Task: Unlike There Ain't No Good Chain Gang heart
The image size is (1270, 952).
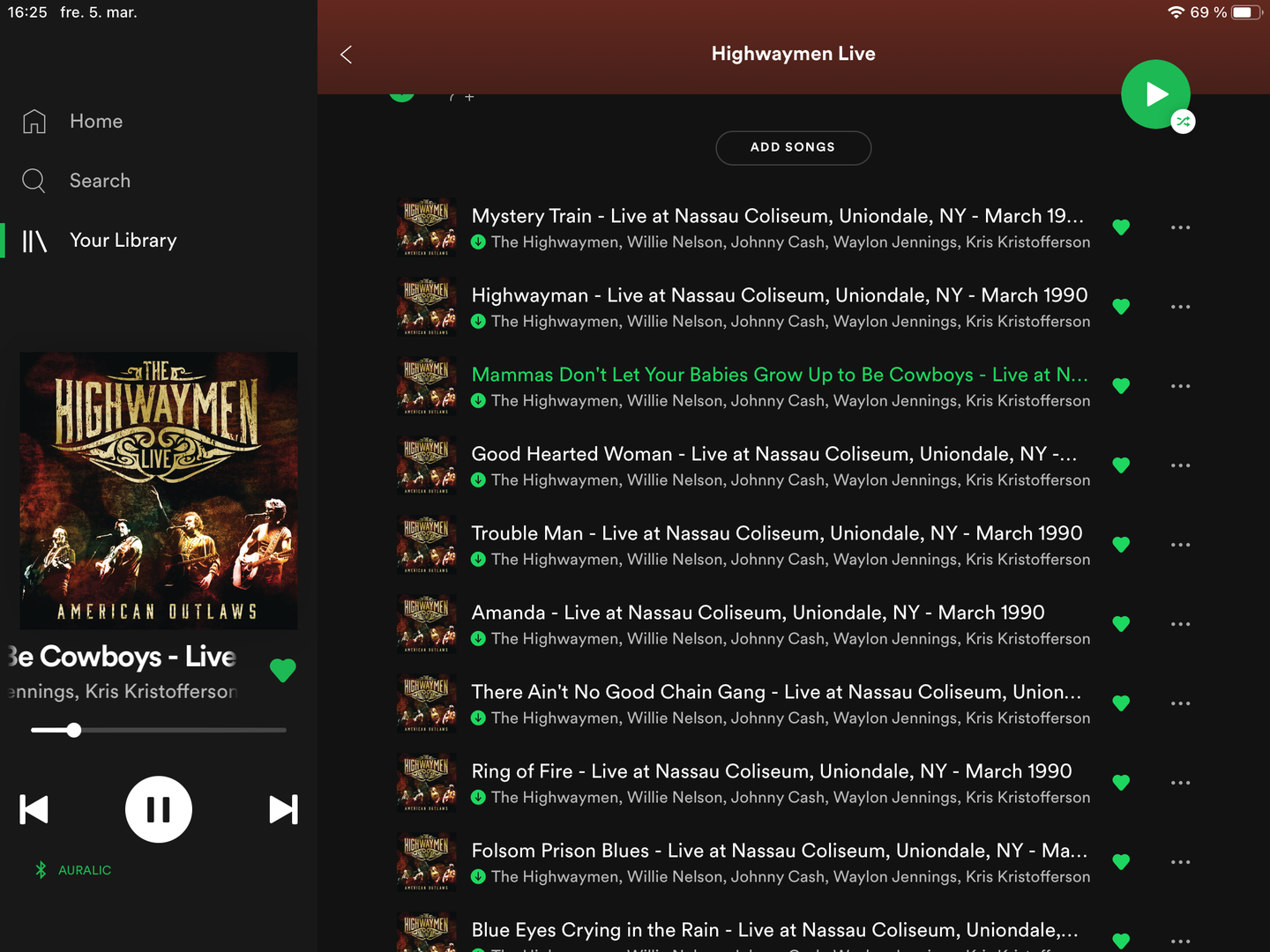Action: [x=1121, y=703]
